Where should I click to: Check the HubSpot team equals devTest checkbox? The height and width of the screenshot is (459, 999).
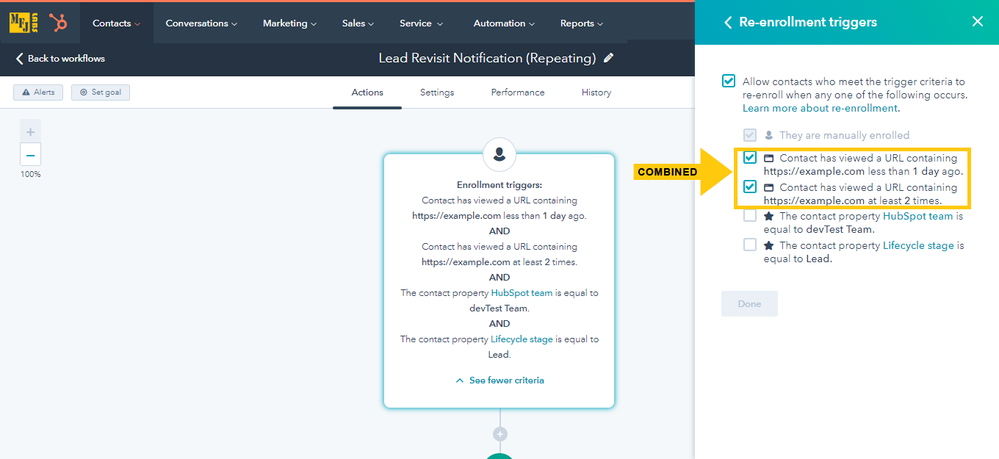pos(750,216)
